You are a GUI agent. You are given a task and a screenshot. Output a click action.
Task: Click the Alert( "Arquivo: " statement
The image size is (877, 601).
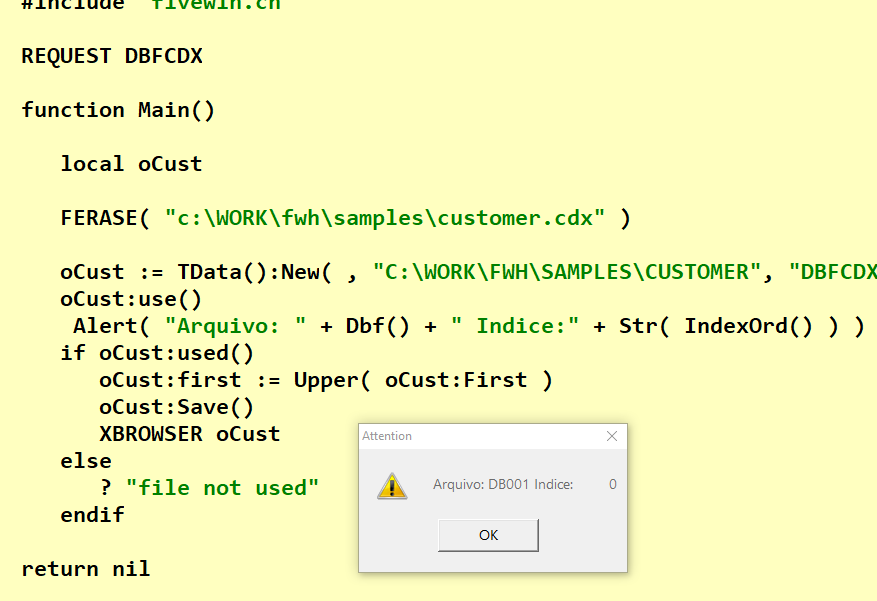click(x=469, y=326)
